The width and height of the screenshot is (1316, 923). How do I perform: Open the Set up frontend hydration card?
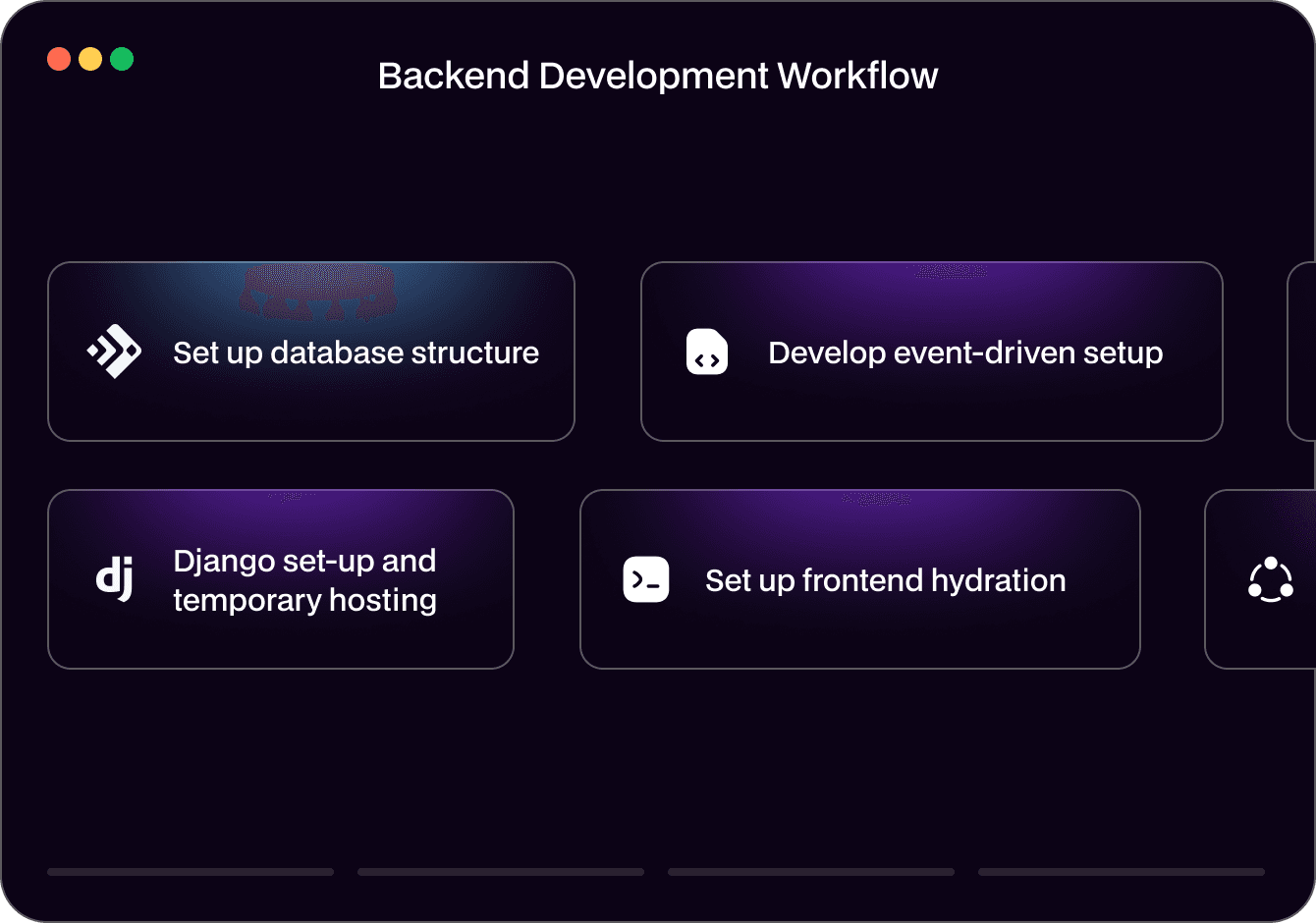click(860, 579)
